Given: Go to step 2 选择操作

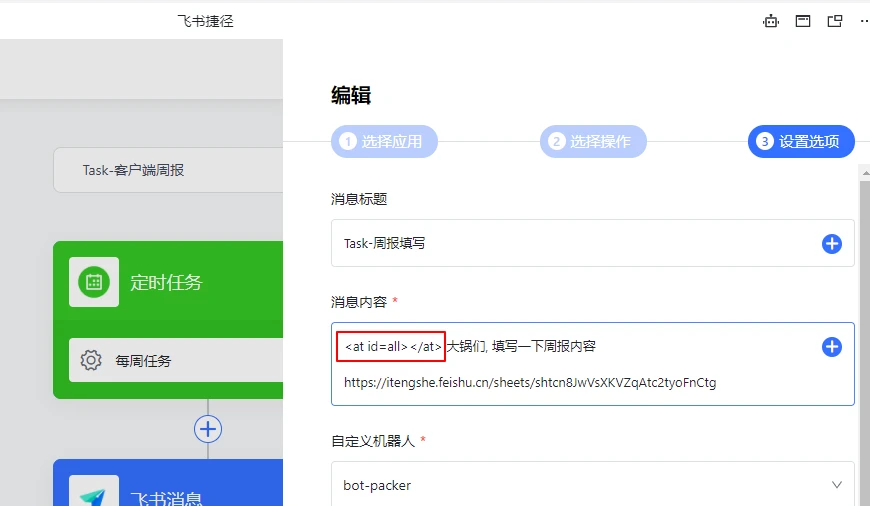Looking at the screenshot, I should [593, 141].
